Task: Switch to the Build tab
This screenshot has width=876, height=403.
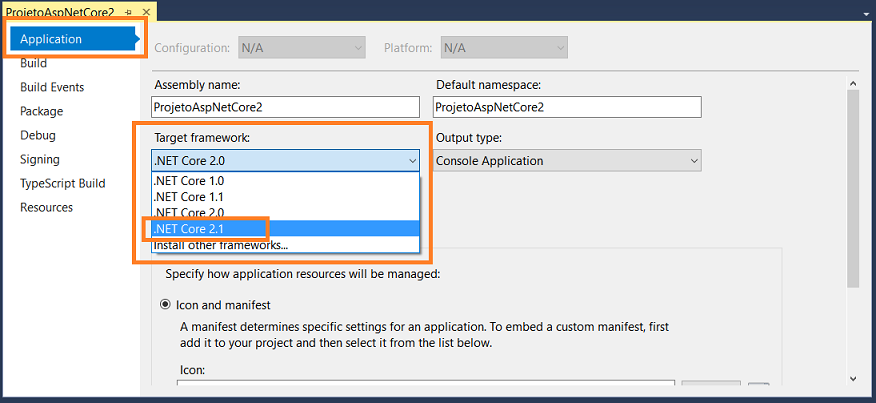Action: 34,63
